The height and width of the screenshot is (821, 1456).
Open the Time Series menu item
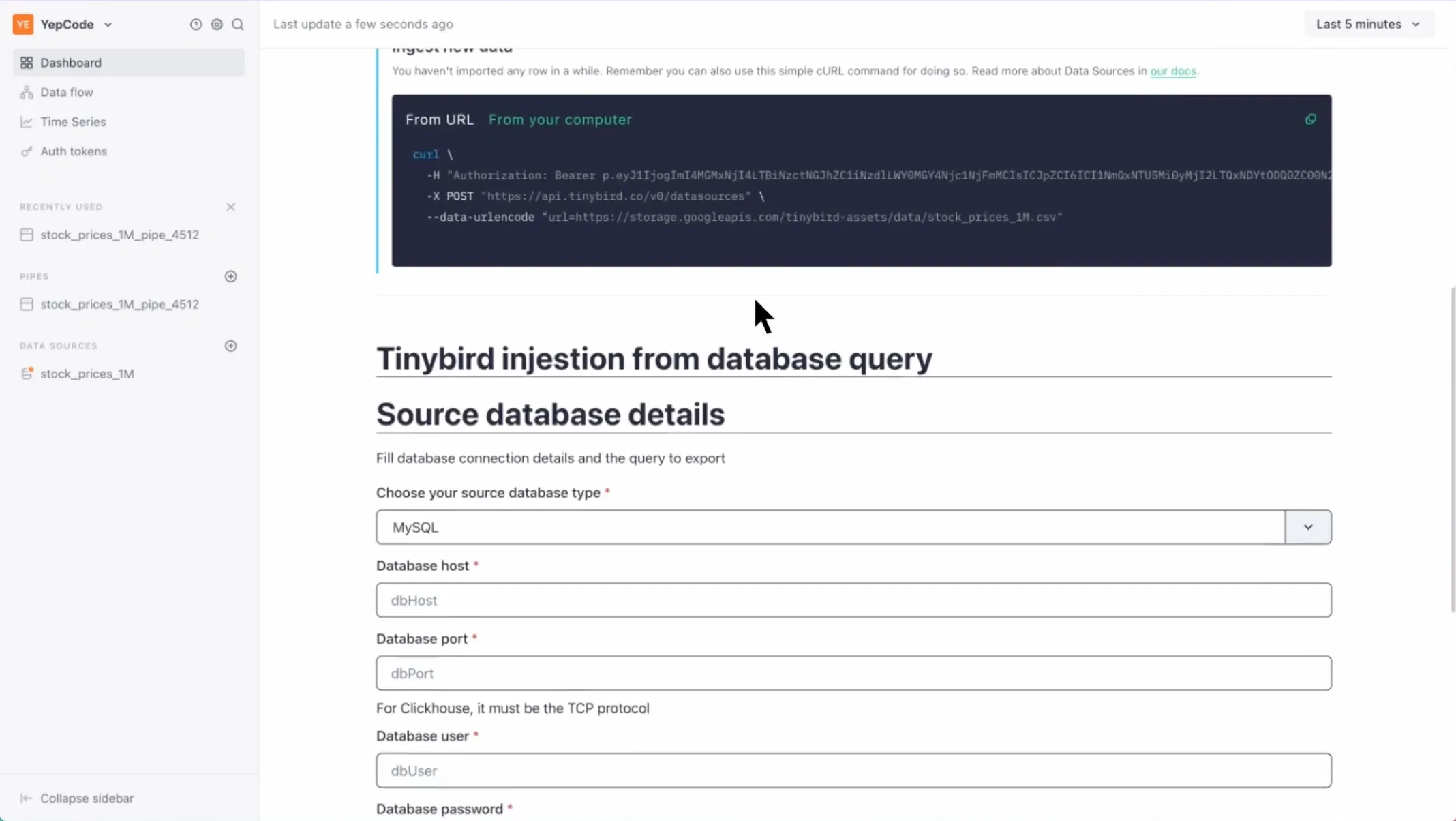click(x=73, y=122)
